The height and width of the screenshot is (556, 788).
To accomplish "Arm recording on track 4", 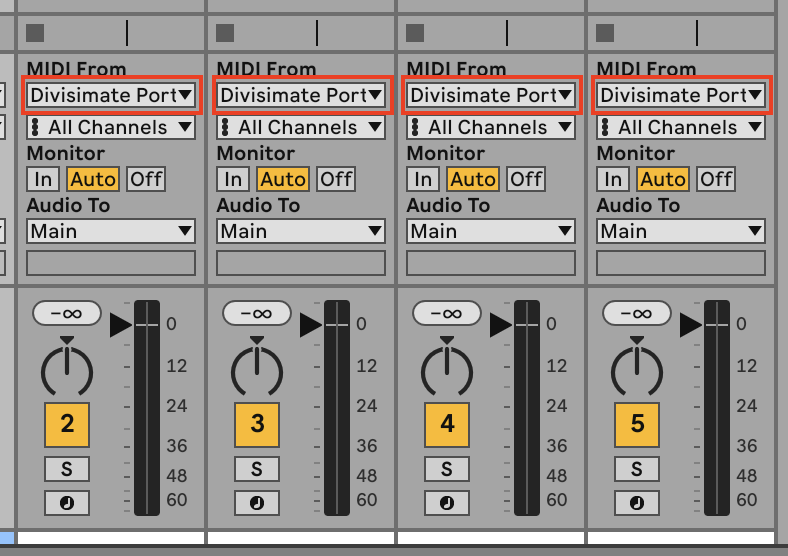I will (447, 502).
